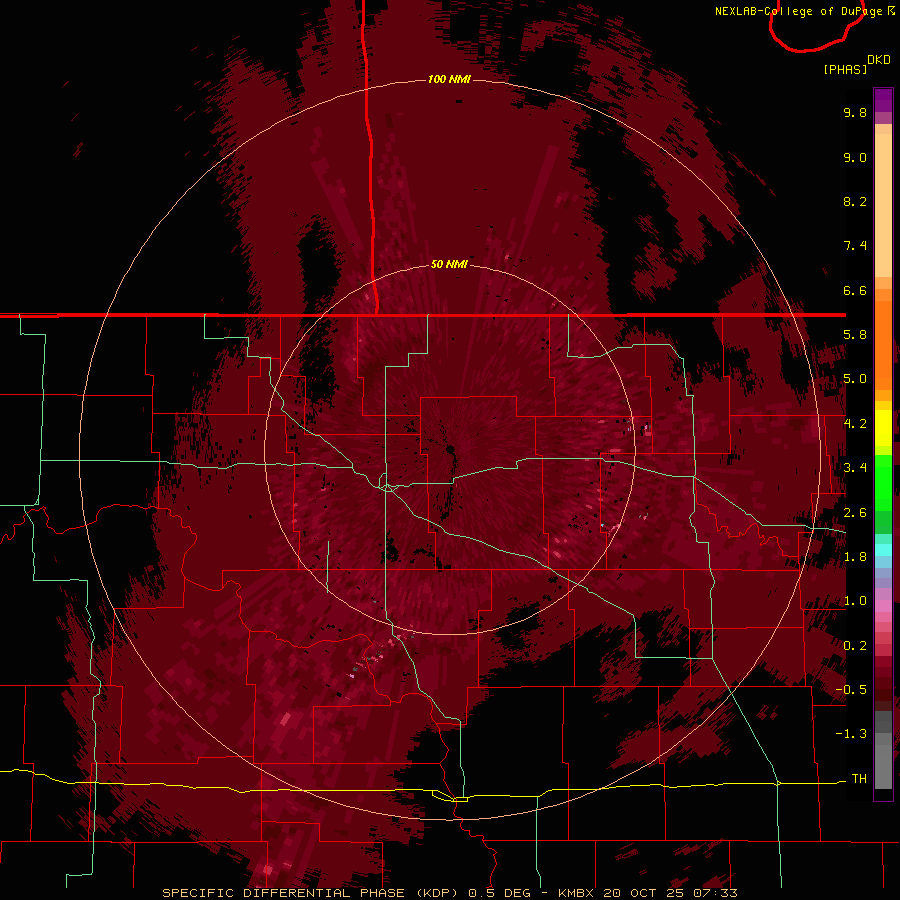Click the [PHAS] legend unit label

click(x=845, y=69)
